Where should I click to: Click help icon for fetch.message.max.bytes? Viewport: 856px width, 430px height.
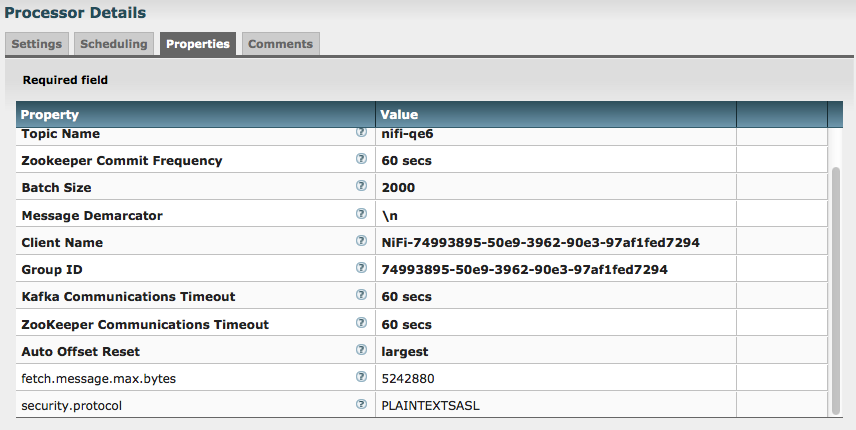coord(361,377)
